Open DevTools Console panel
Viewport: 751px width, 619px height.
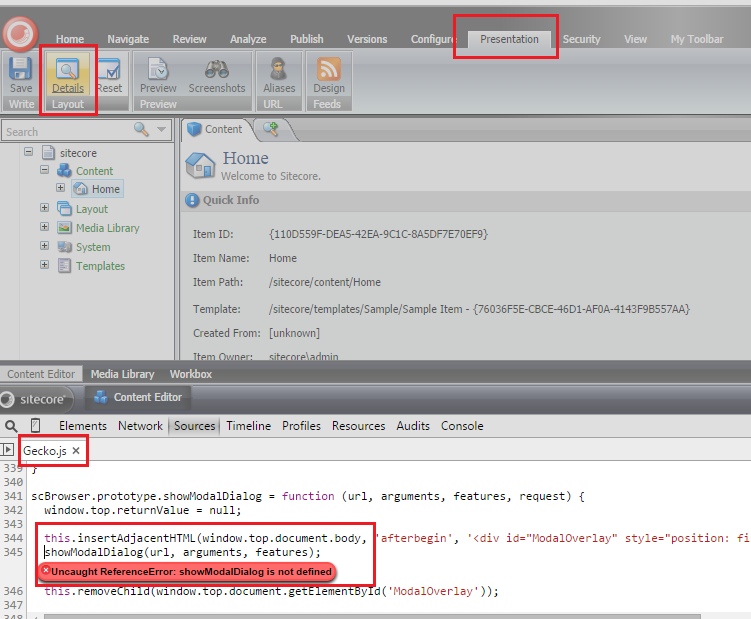coord(462,425)
